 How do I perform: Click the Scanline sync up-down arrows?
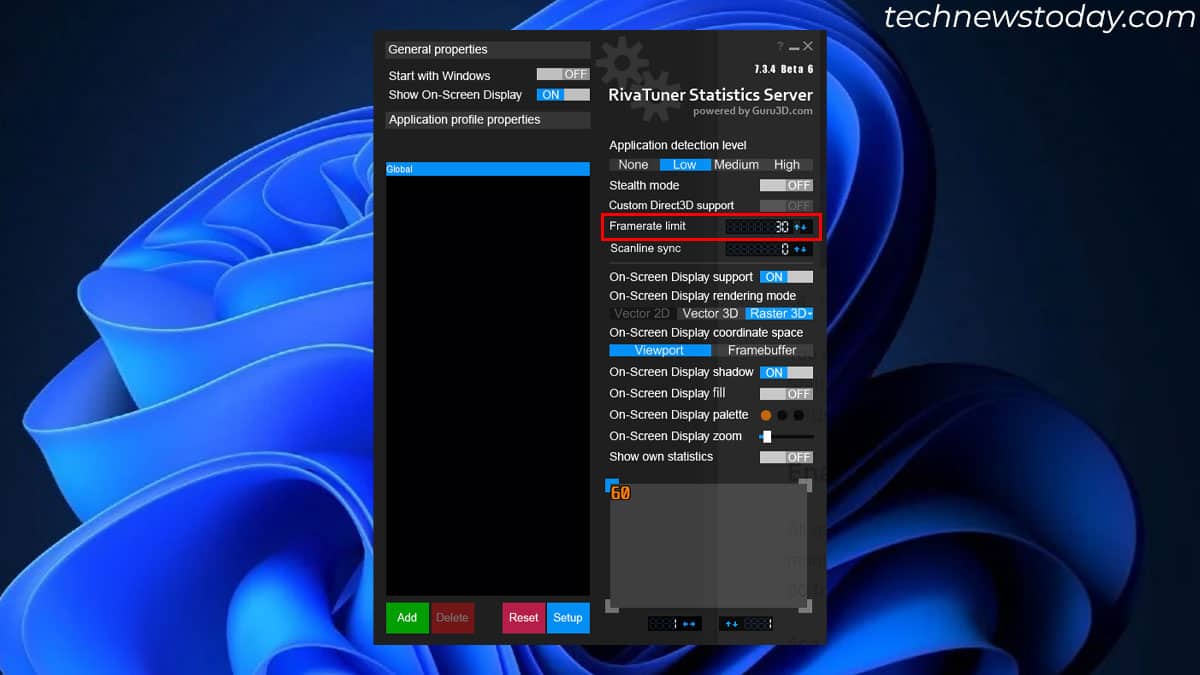801,249
